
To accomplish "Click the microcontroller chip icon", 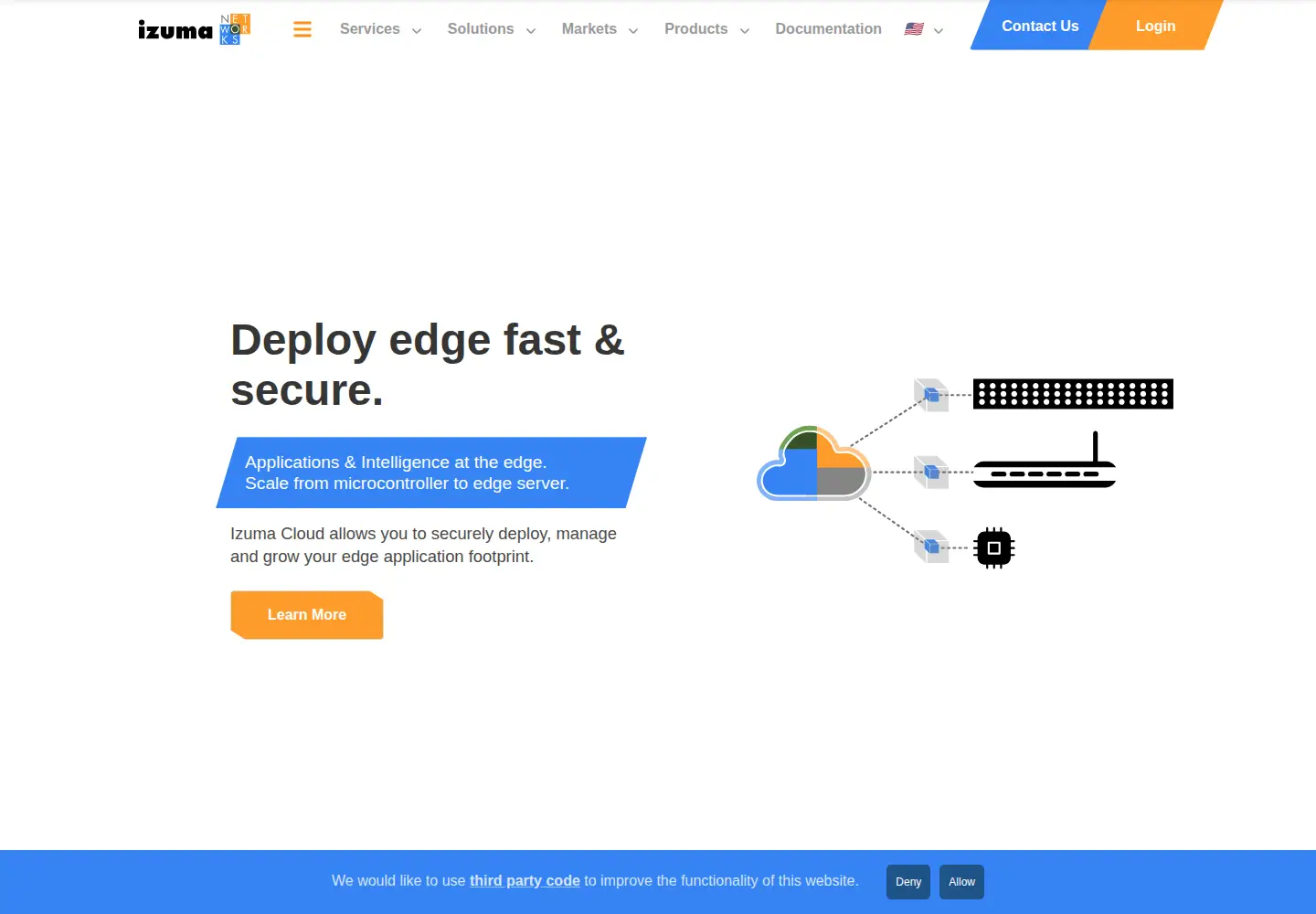I will [994, 548].
